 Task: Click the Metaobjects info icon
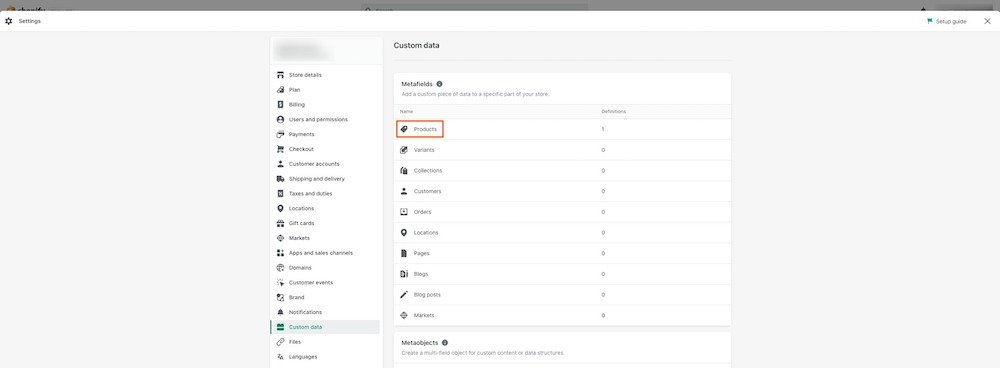tap(445, 342)
